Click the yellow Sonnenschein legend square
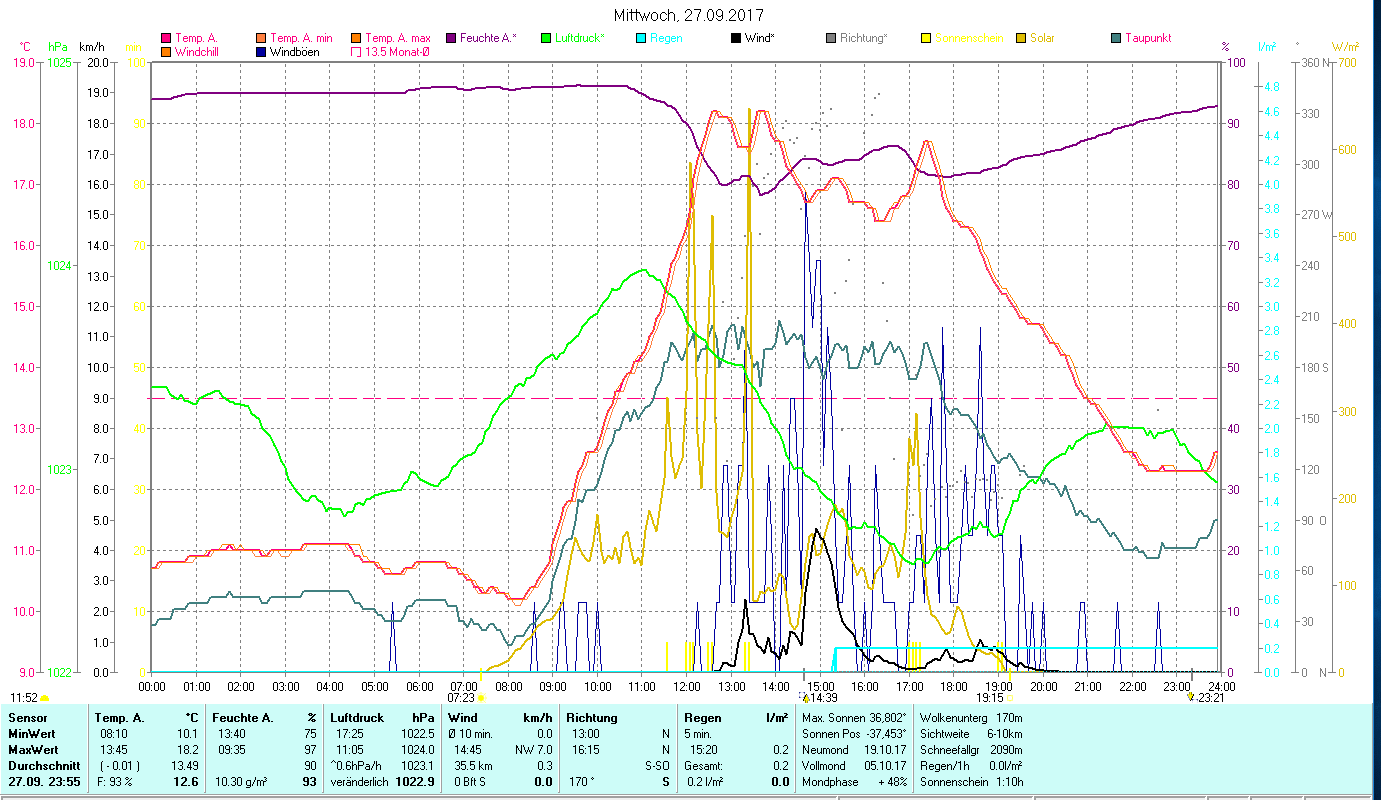This screenshot has height=800, width=1381. (x=926, y=38)
